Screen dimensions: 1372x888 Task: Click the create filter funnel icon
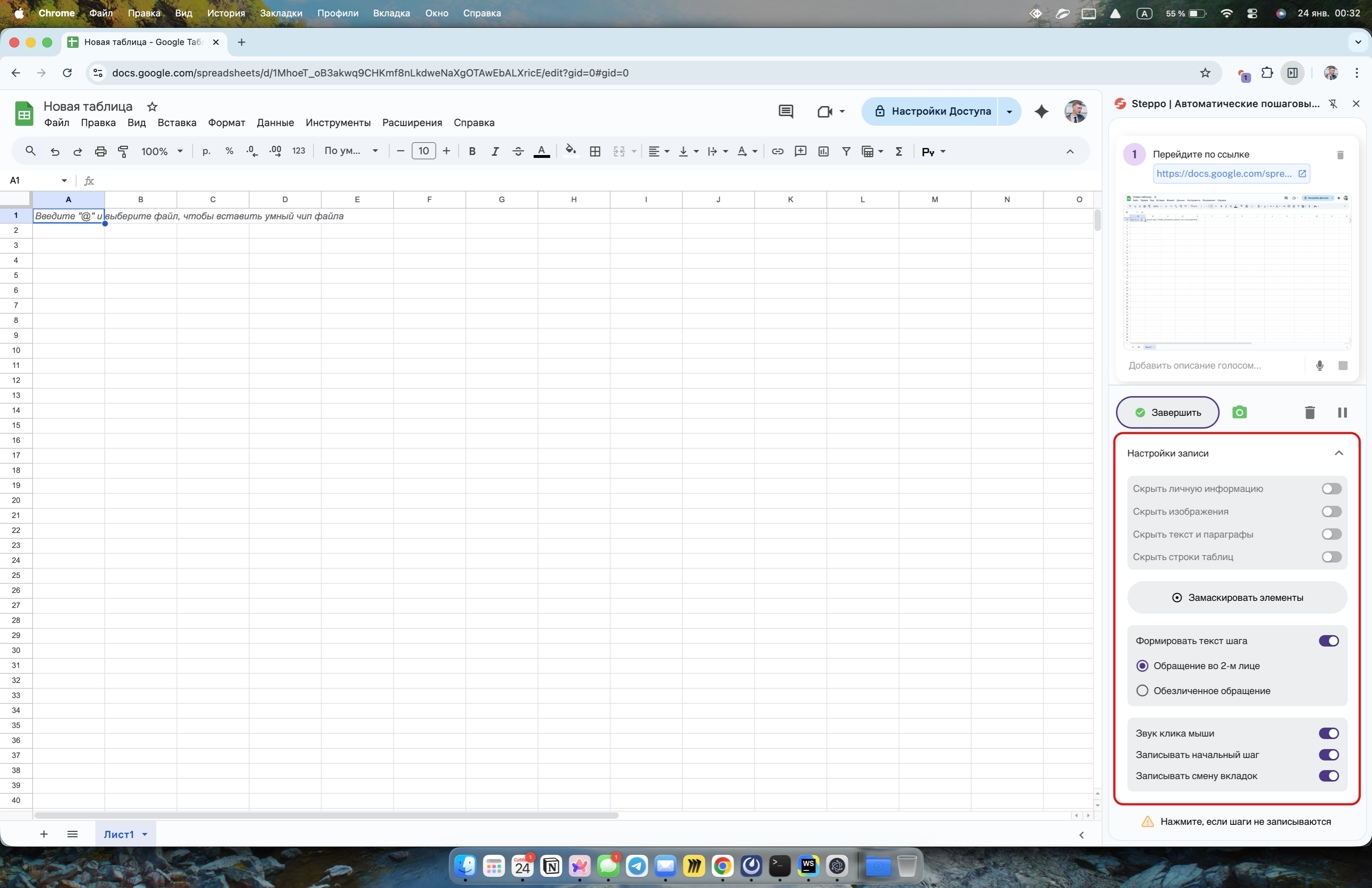click(846, 151)
